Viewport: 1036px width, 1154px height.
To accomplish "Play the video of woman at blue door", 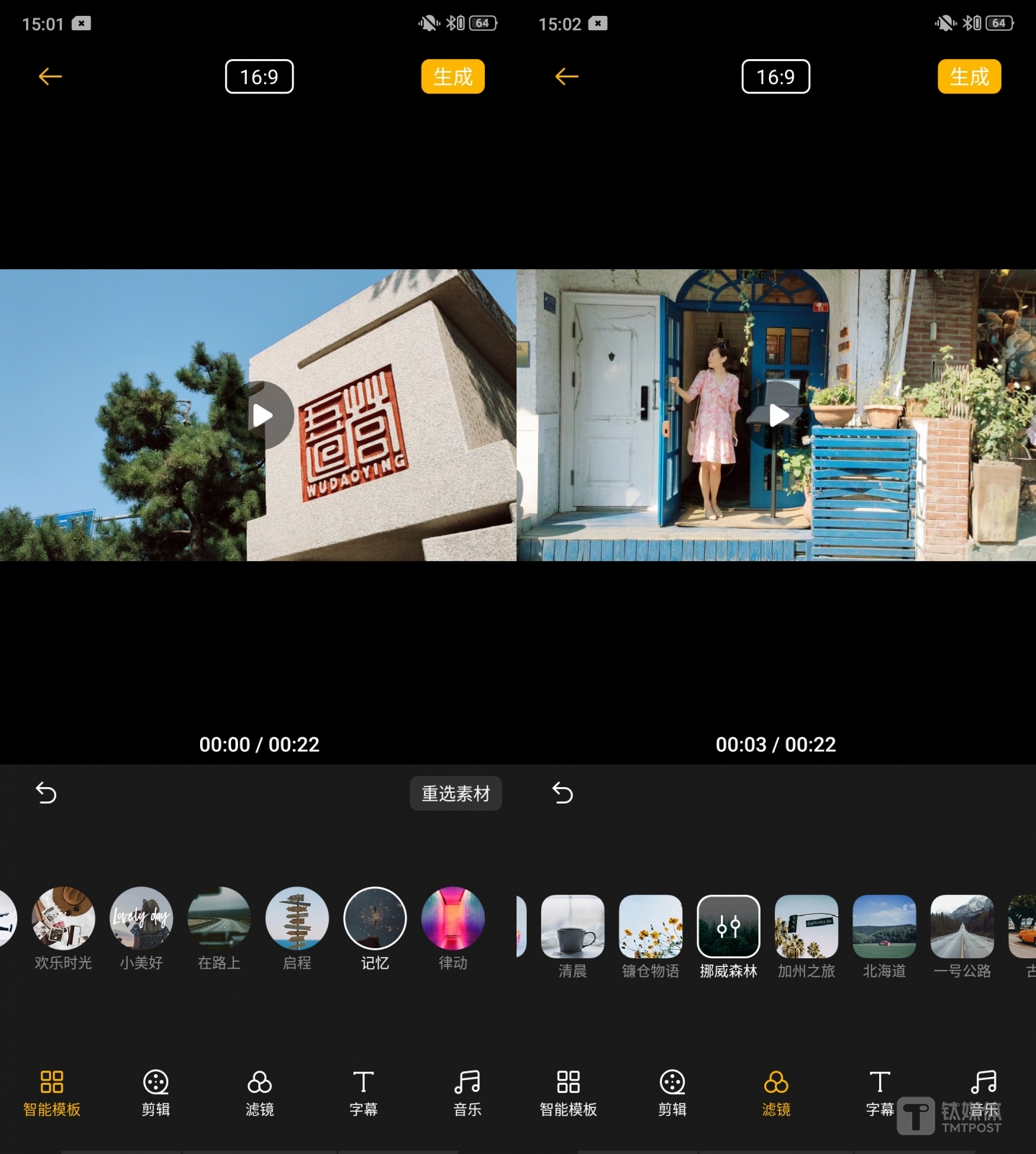I will (x=778, y=415).
